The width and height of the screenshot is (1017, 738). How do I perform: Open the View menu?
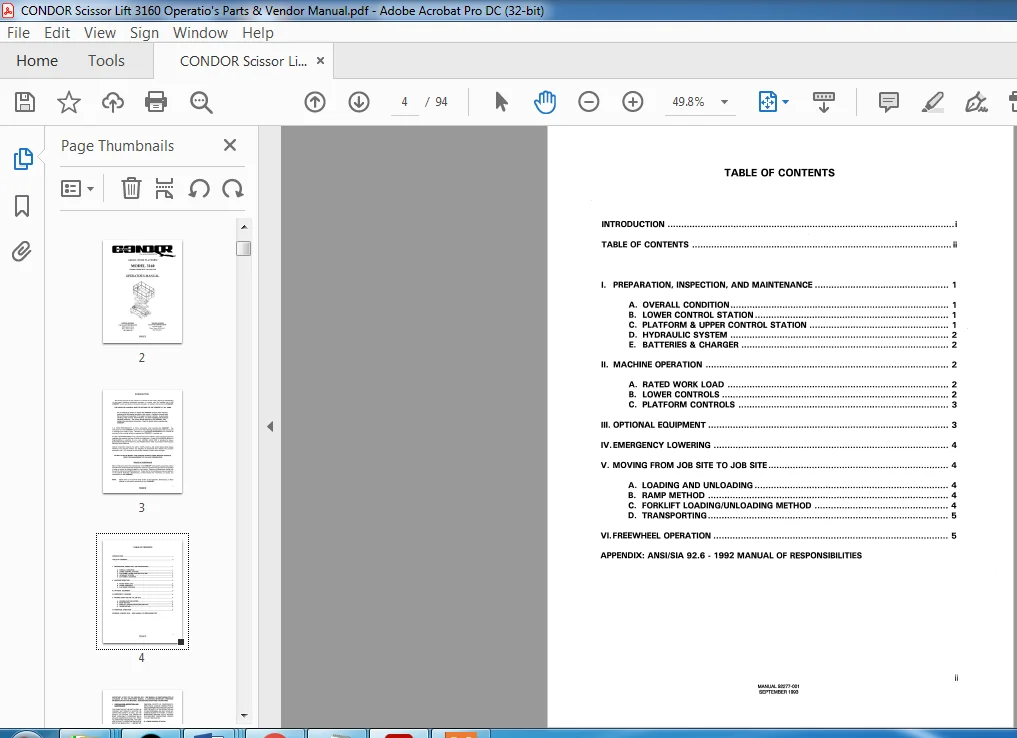pos(100,32)
